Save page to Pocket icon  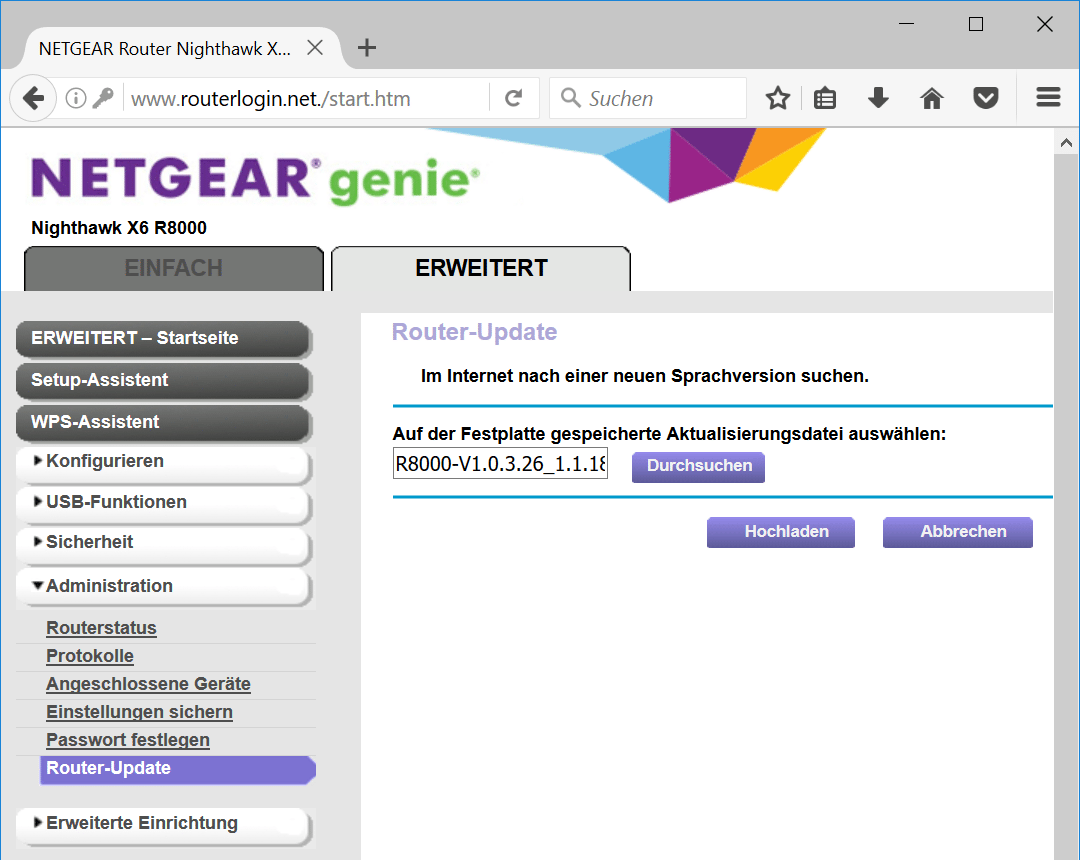pyautogui.click(x=986, y=98)
